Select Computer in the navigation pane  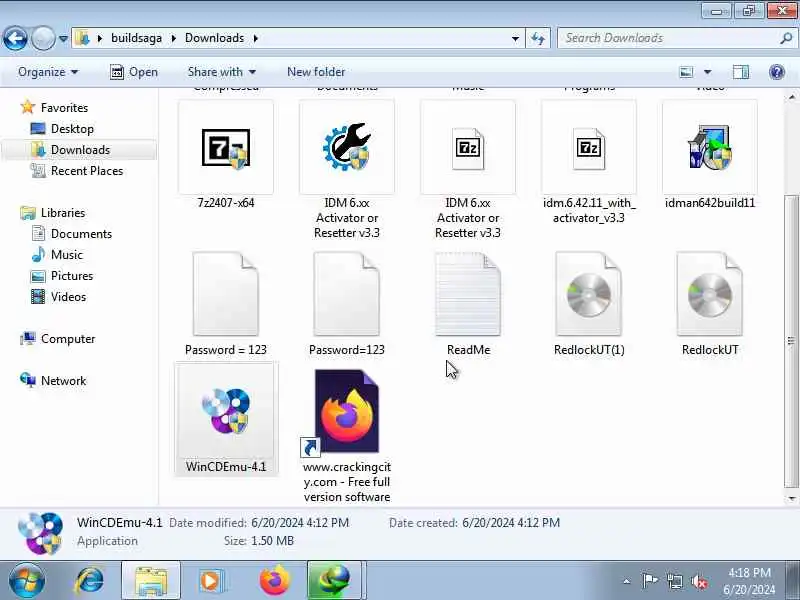click(68, 339)
